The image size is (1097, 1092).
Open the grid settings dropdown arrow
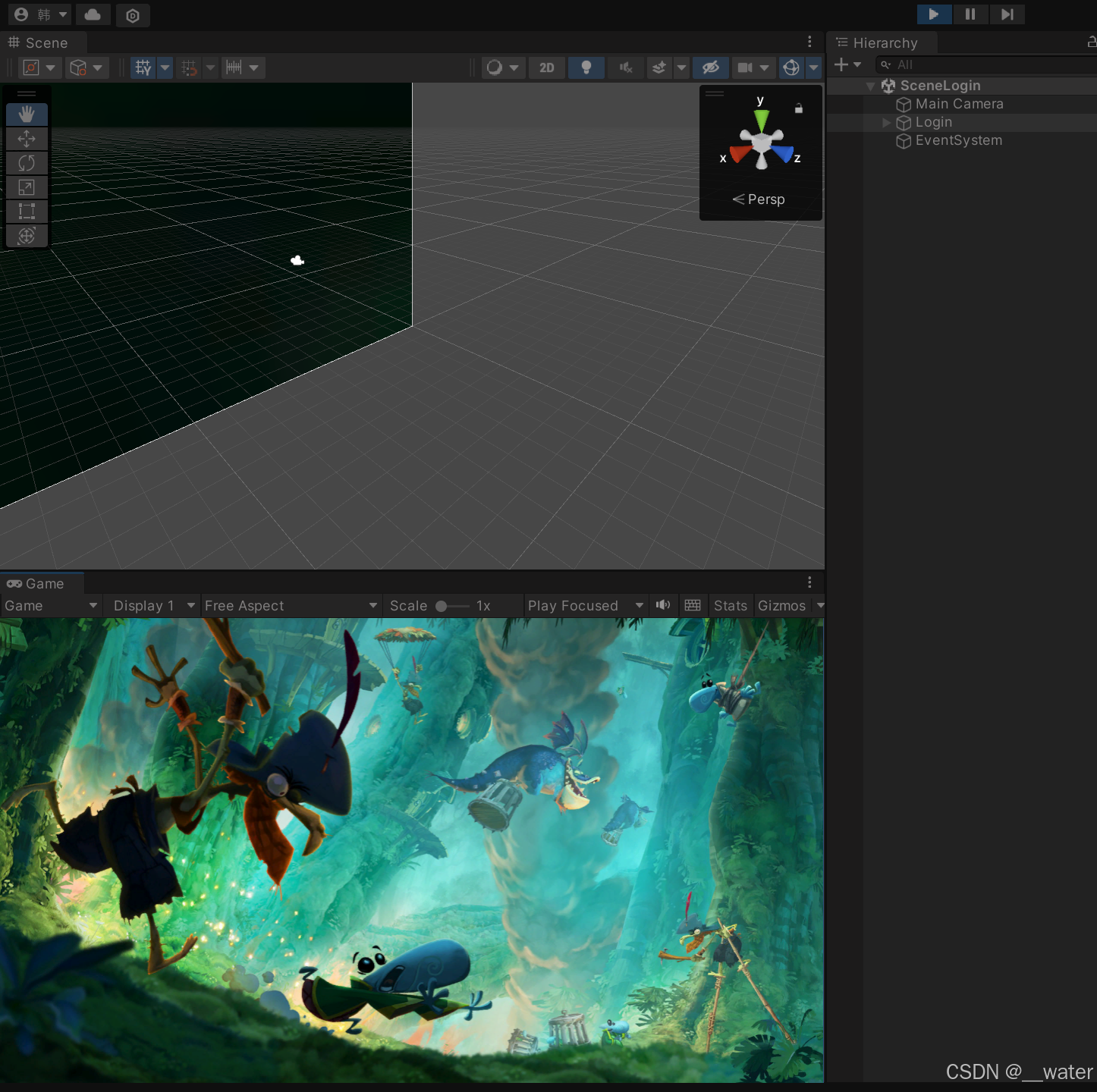pyautogui.click(x=165, y=67)
